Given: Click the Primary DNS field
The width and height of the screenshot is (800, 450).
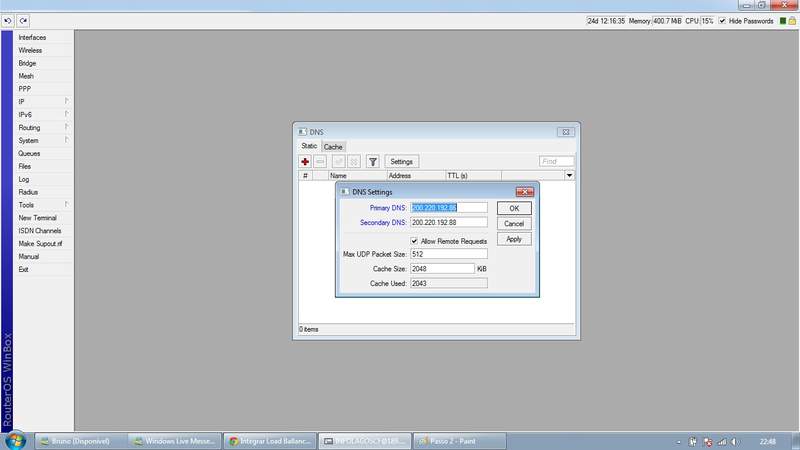Looking at the screenshot, I should tap(448, 208).
